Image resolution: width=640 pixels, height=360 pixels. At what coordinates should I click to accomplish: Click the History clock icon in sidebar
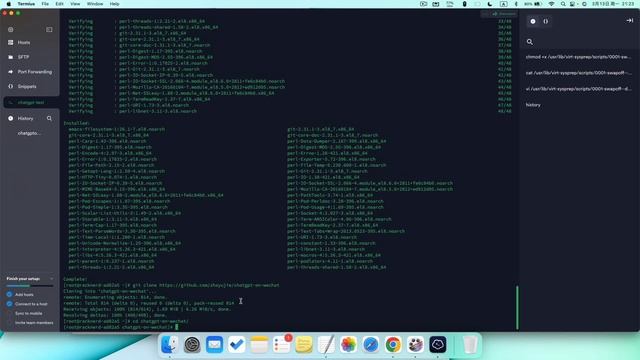coord(11,118)
